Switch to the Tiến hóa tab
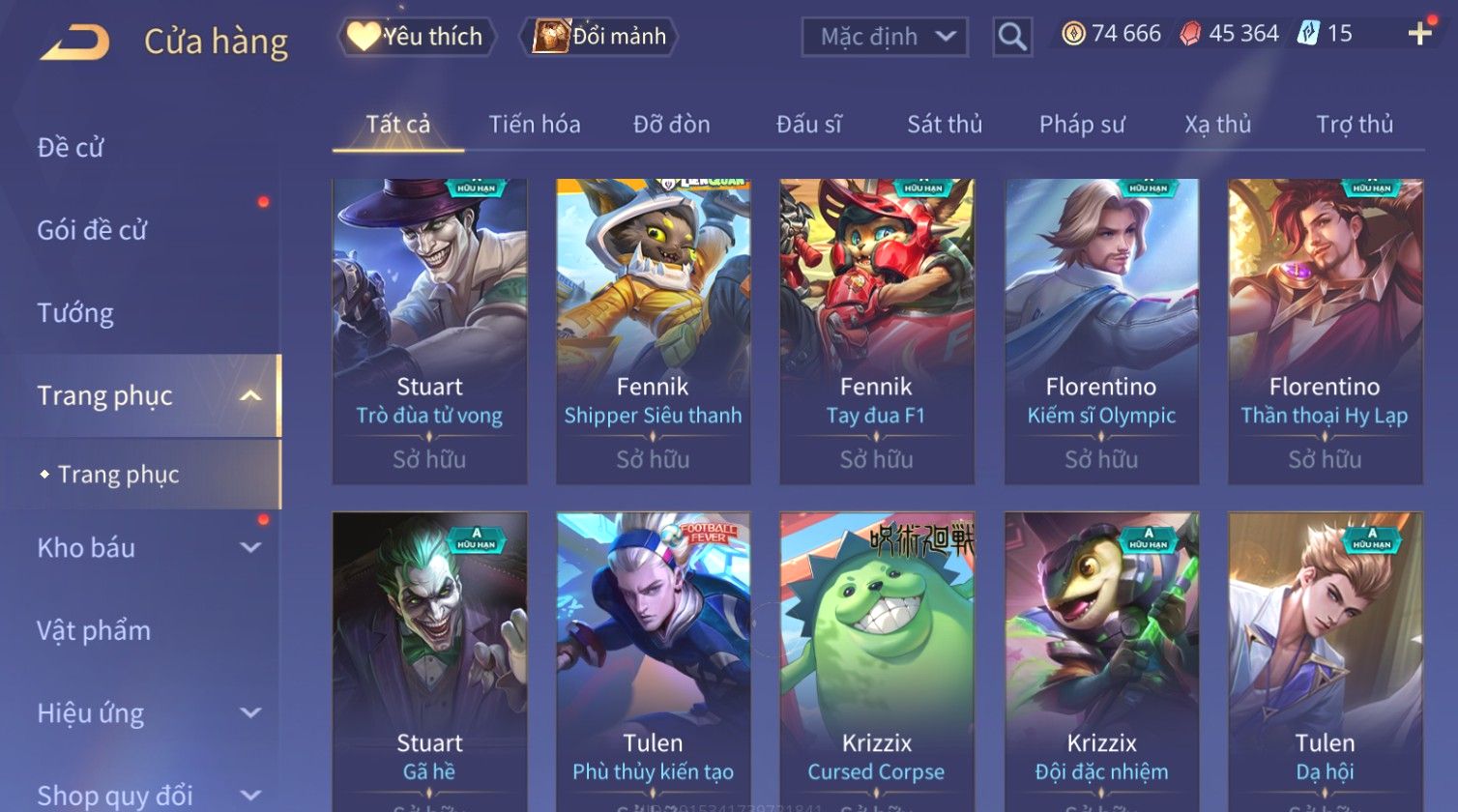This screenshot has height=812, width=1458. pyautogui.click(x=535, y=125)
